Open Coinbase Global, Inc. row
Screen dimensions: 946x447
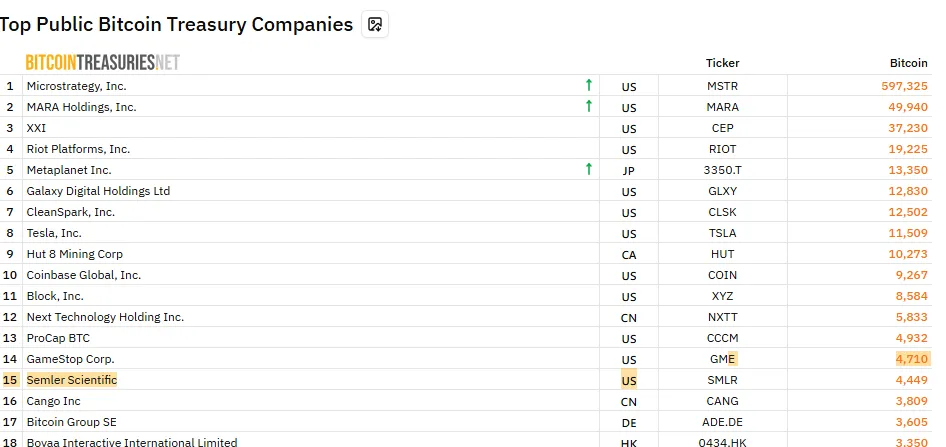[x=84, y=275]
